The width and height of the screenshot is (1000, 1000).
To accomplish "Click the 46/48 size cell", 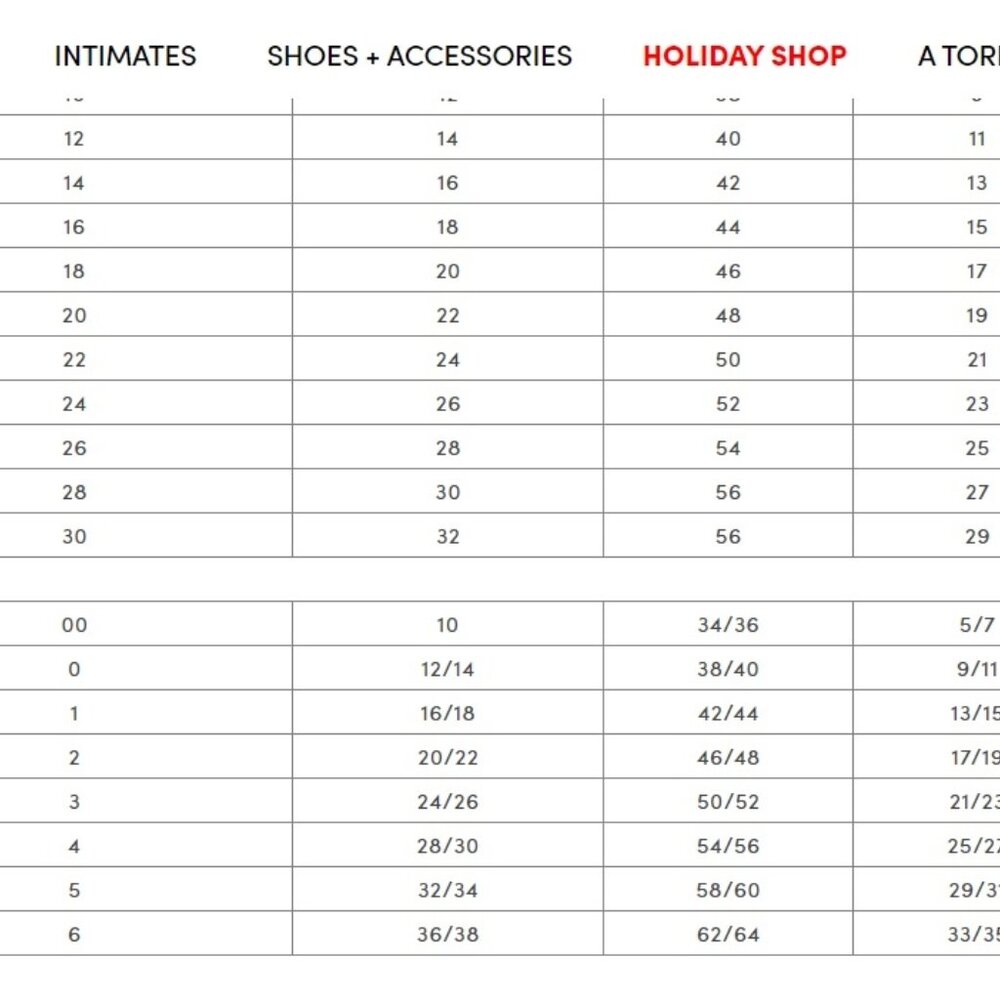I will coord(728,757).
